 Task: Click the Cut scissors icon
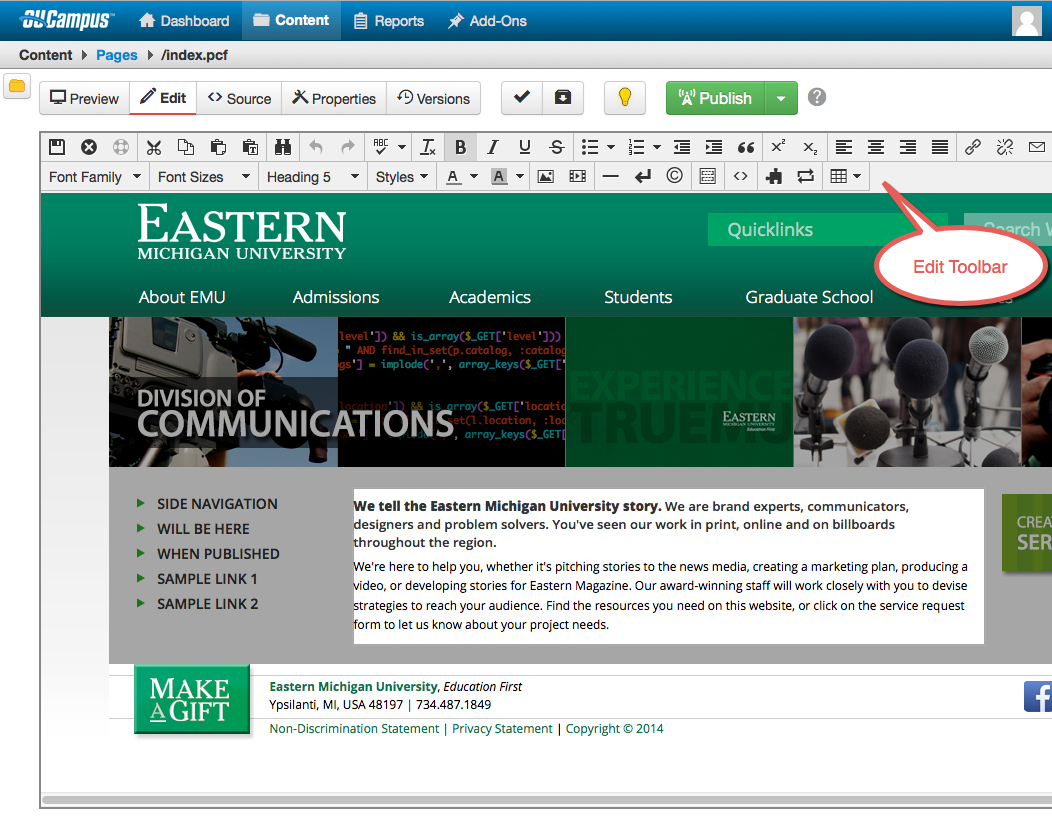[154, 147]
